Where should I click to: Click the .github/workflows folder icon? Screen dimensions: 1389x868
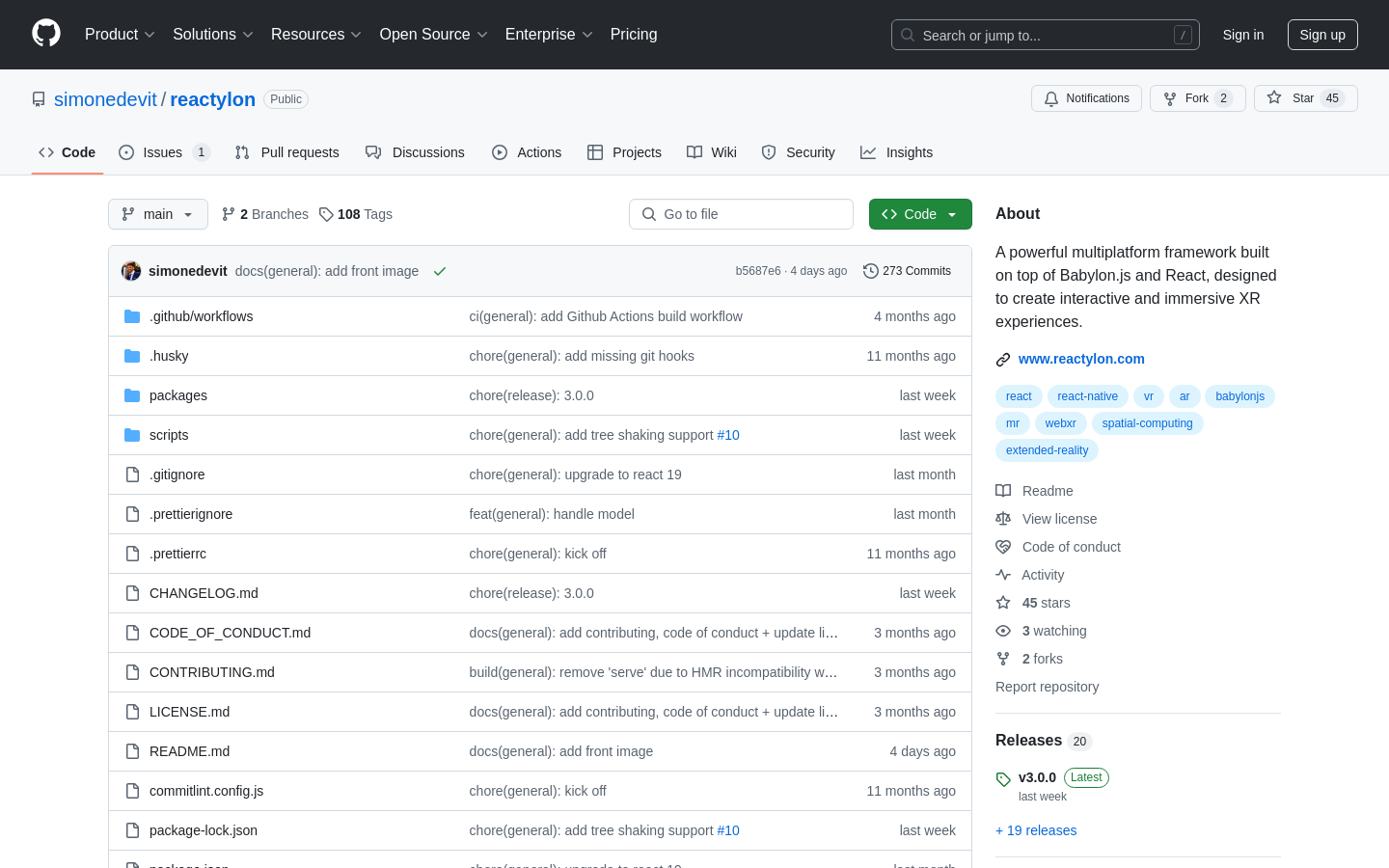pos(132,316)
